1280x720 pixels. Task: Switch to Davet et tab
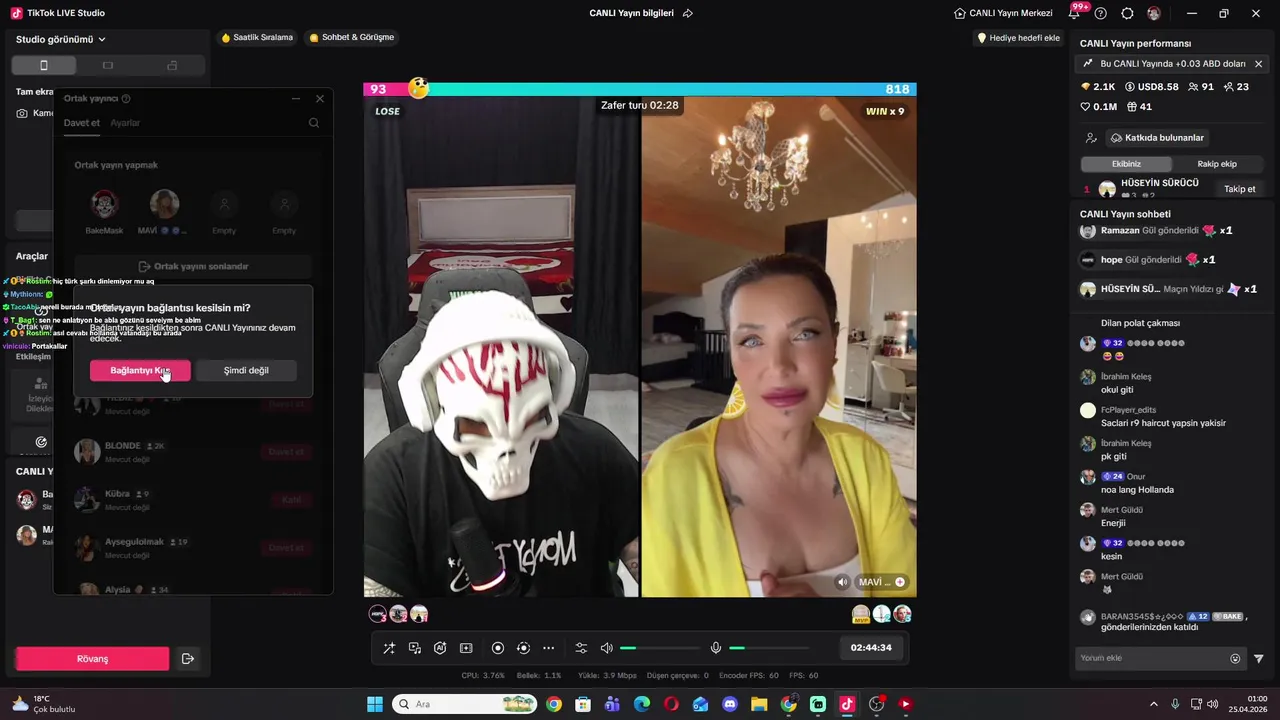pos(82,123)
